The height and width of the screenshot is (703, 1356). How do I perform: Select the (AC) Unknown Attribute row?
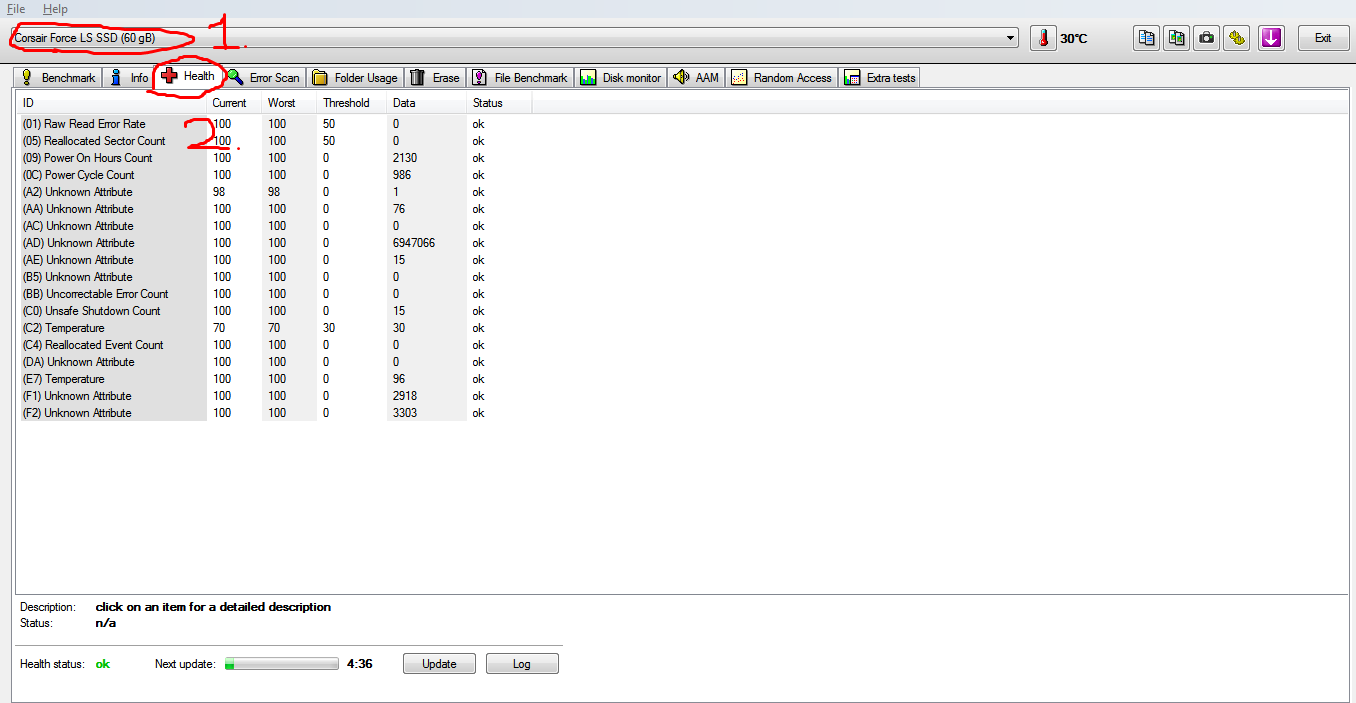coord(275,226)
